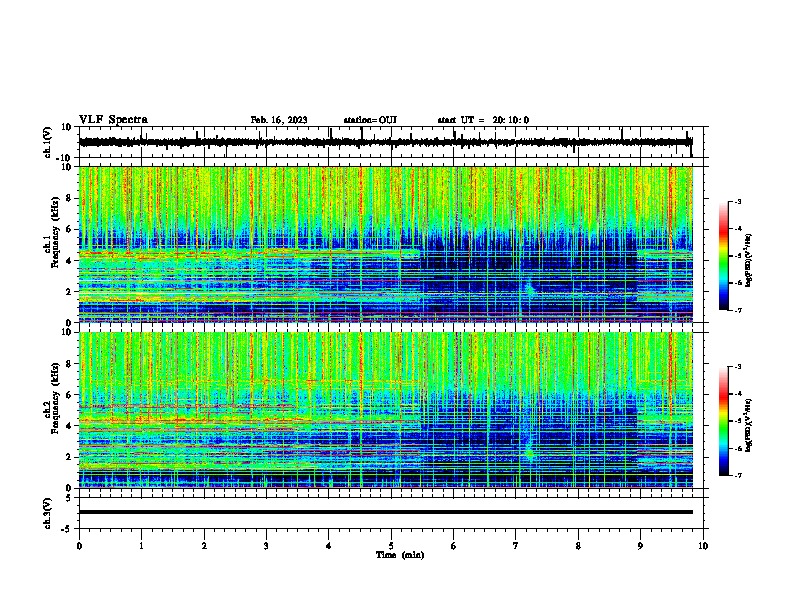
Task: Click the ch.1 voltage waveform trace
Action: [x=385, y=142]
